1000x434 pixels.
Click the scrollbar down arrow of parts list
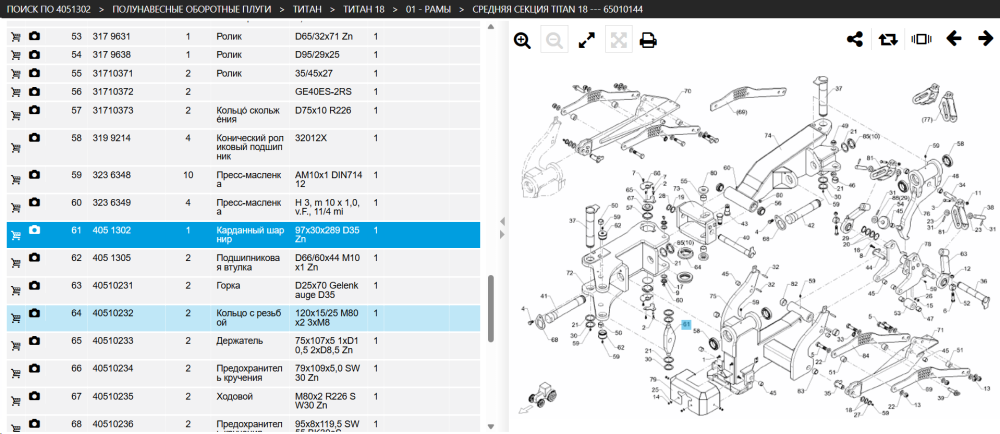click(490, 426)
